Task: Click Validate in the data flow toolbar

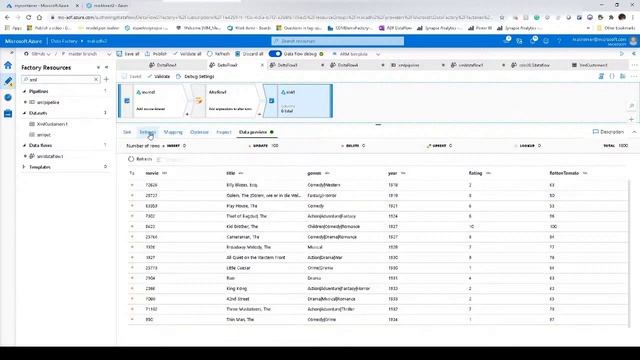Action: coord(159,76)
